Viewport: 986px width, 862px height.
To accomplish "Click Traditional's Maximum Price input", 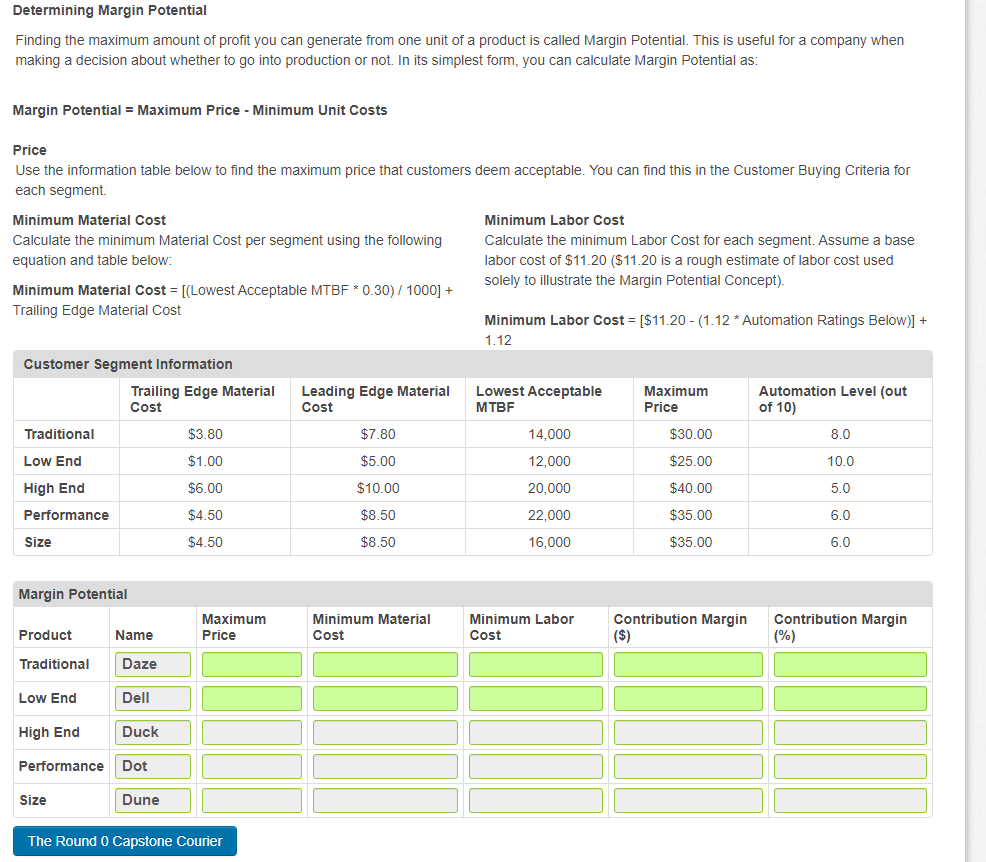I will (x=250, y=663).
